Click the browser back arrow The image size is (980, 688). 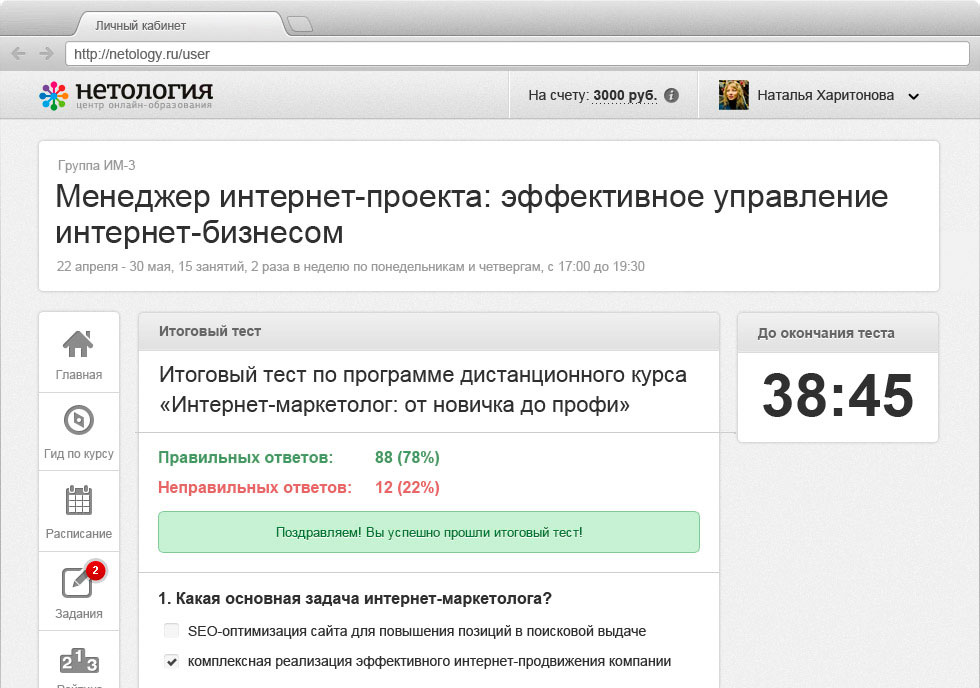(x=19, y=53)
